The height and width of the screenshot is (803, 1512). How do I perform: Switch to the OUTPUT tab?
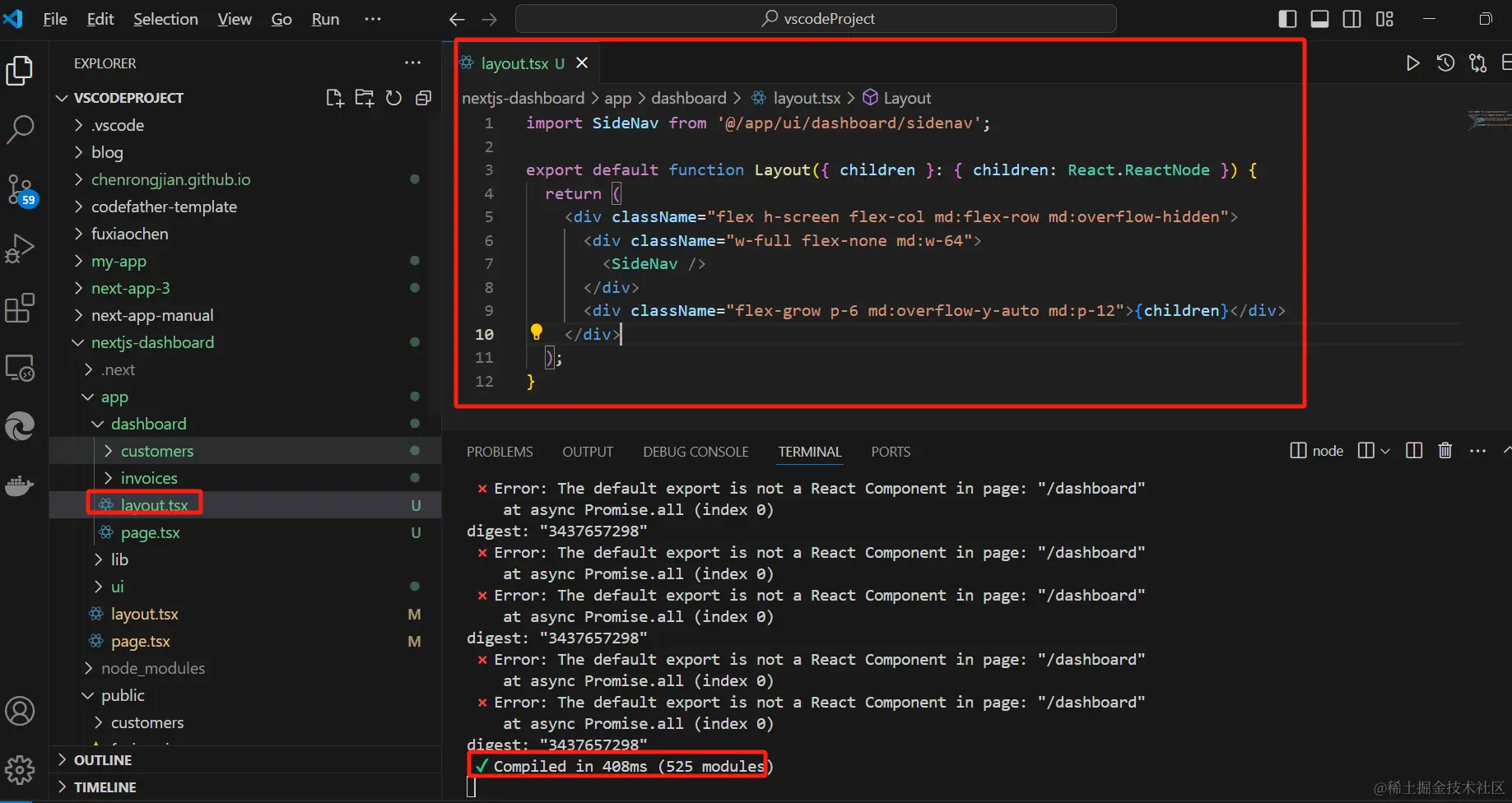tap(588, 452)
